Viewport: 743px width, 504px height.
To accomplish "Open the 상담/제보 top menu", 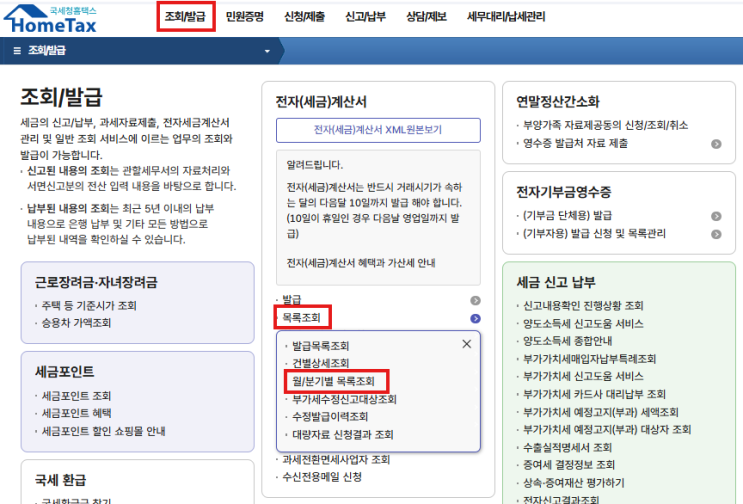I will click(x=426, y=17).
